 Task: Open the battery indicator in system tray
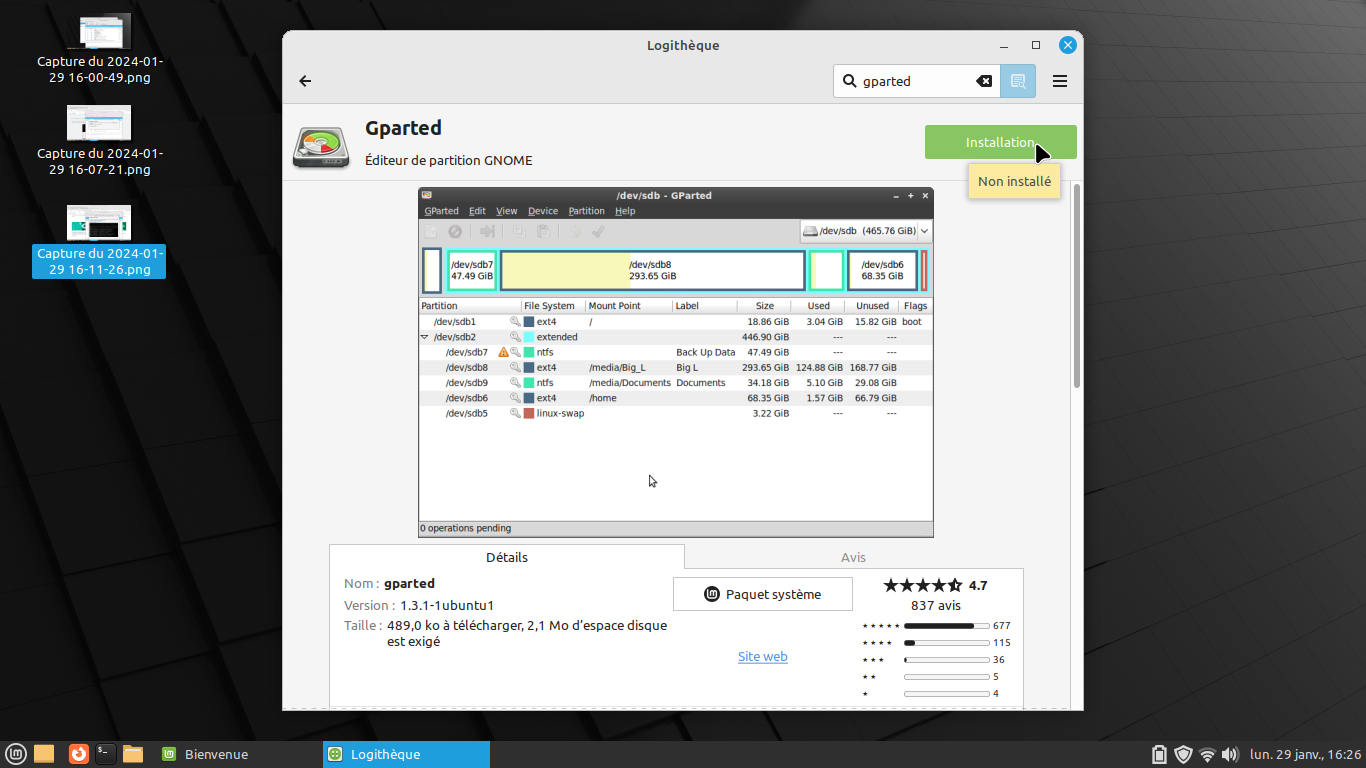[x=1160, y=754]
